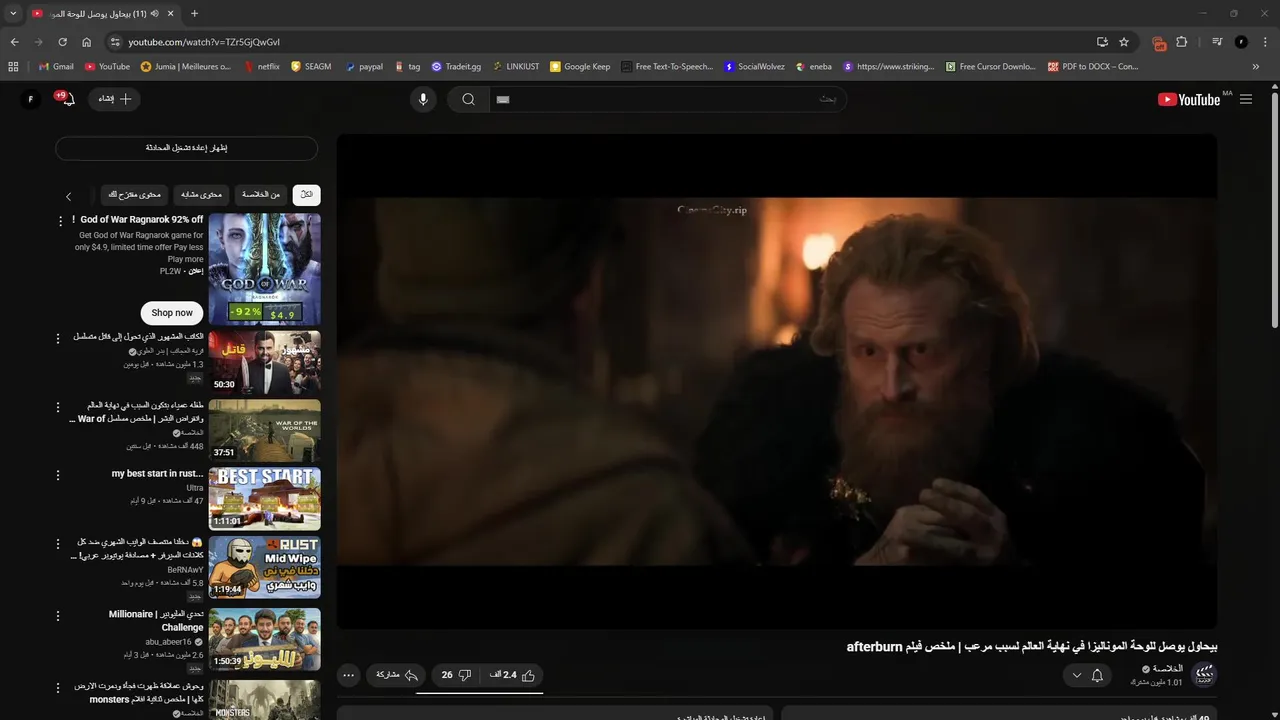Image resolution: width=1280 pixels, height=720 pixels.
Task: Open Rust Mid Wipe video thumbnail
Action: (265, 567)
